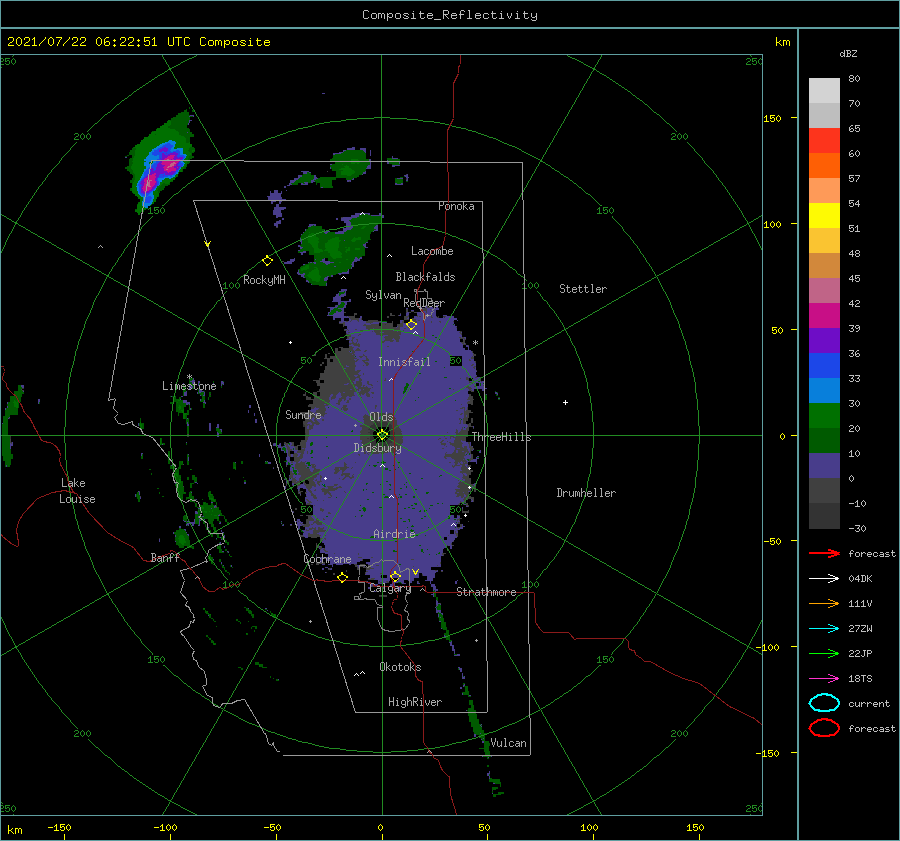Image resolution: width=900 pixels, height=841 pixels.
Task: Click the bright yellow 54 dBZ swatch
Action: click(x=824, y=216)
